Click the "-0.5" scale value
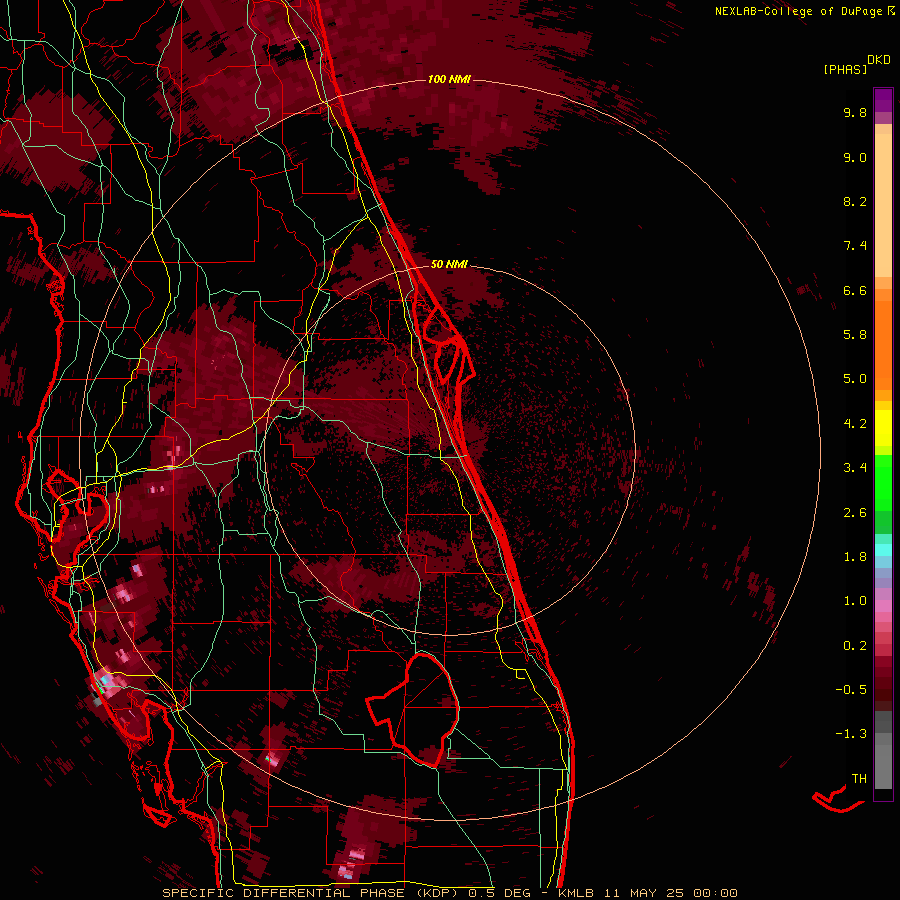900x900 pixels. click(x=851, y=690)
